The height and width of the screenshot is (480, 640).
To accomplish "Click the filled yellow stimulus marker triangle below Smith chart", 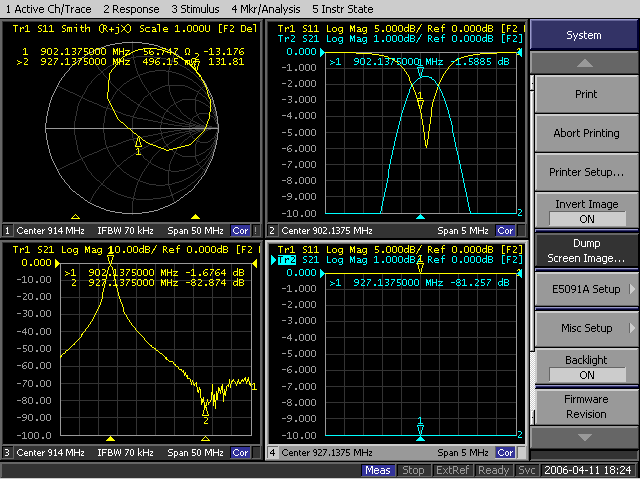I will (x=196, y=217).
